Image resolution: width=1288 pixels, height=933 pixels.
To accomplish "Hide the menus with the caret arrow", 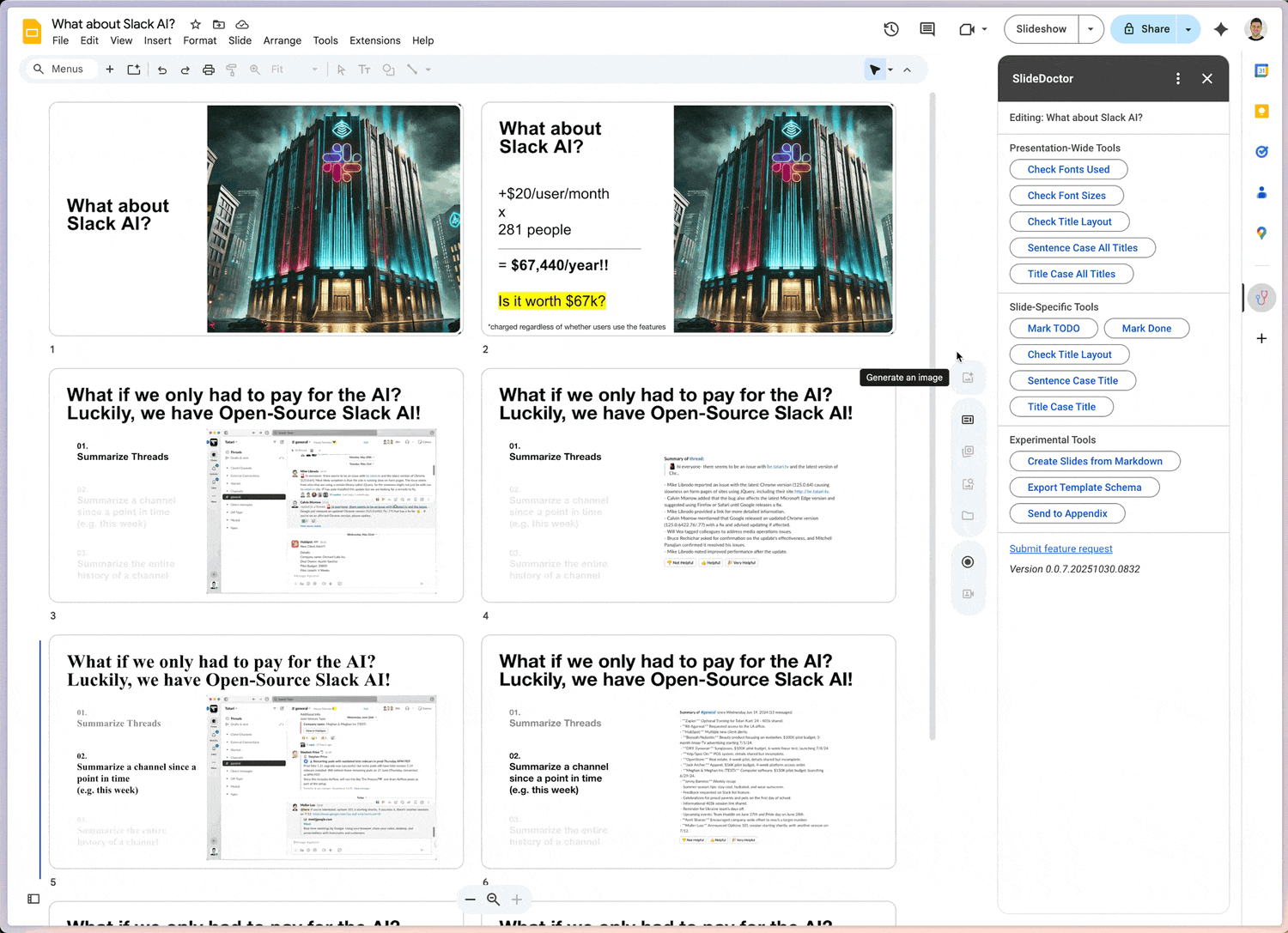I will click(x=907, y=70).
